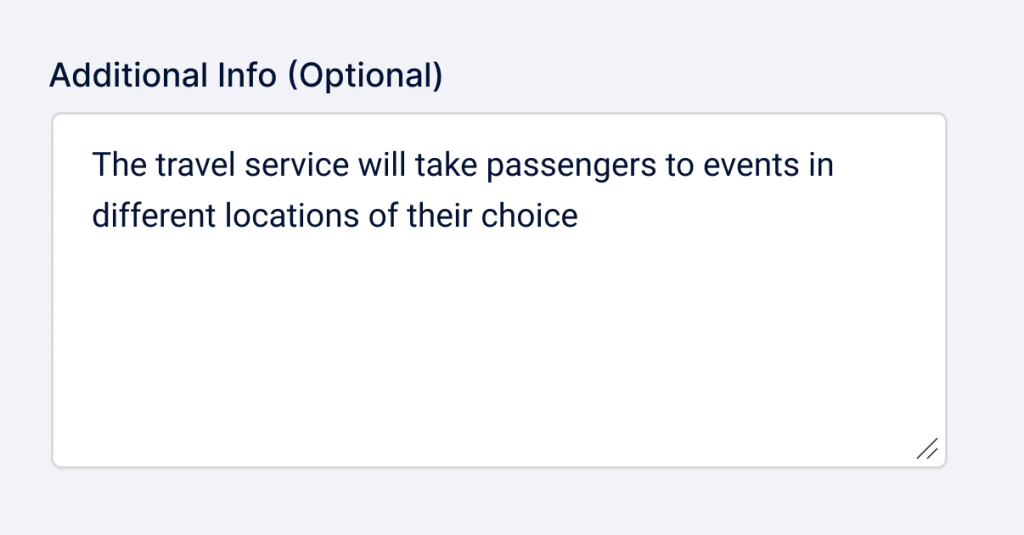This screenshot has height=535, width=1024.
Task: Click the word "take" in the text
Action: coord(443,164)
